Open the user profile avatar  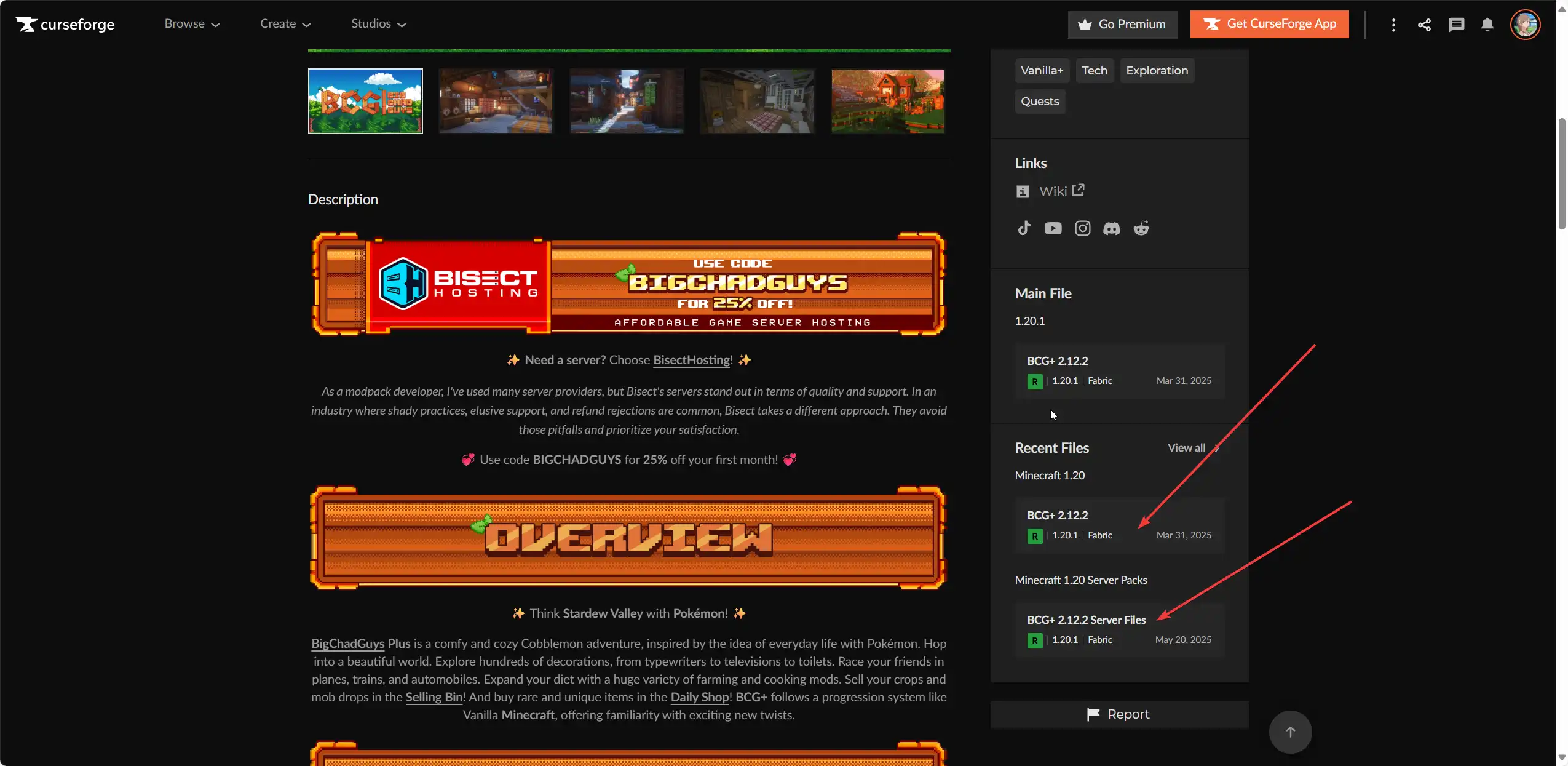1525,25
